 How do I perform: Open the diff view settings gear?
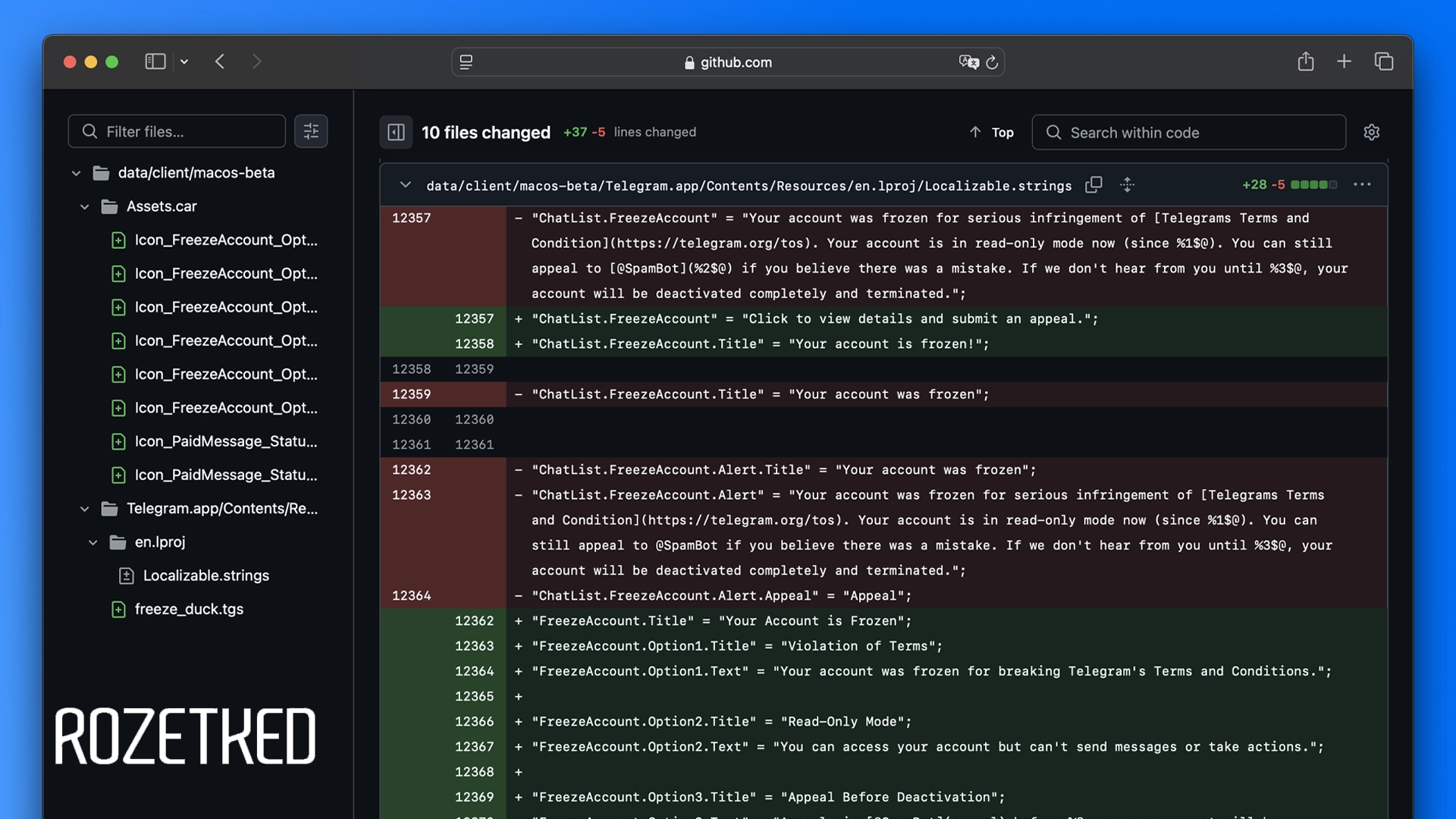click(1371, 133)
